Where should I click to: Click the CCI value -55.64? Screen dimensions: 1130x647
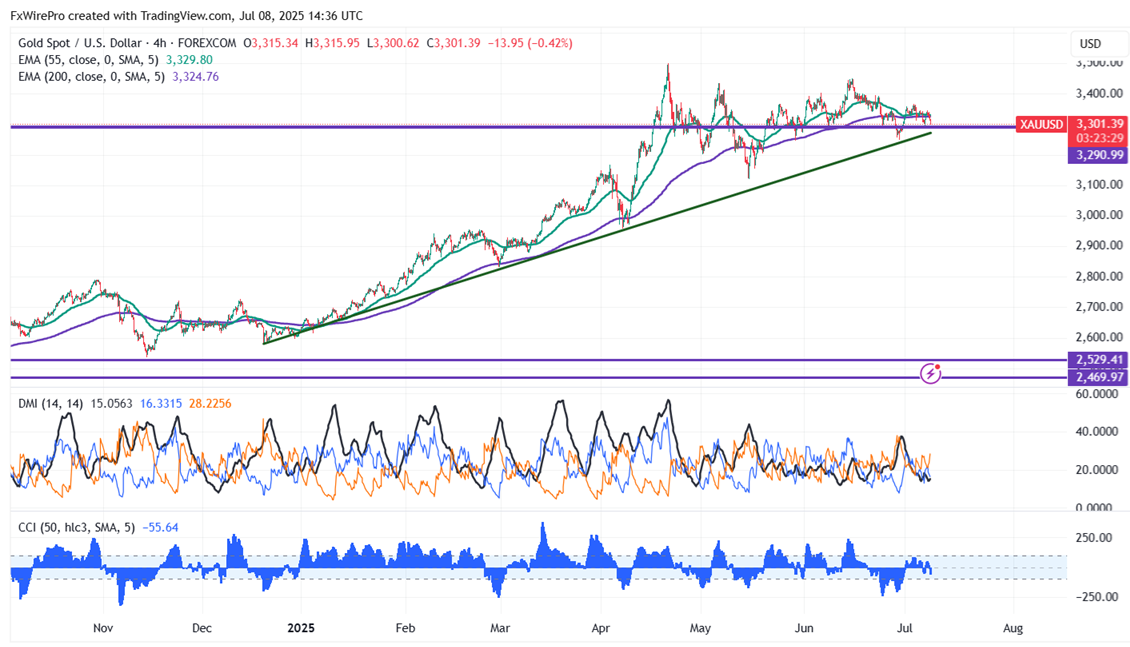point(160,527)
